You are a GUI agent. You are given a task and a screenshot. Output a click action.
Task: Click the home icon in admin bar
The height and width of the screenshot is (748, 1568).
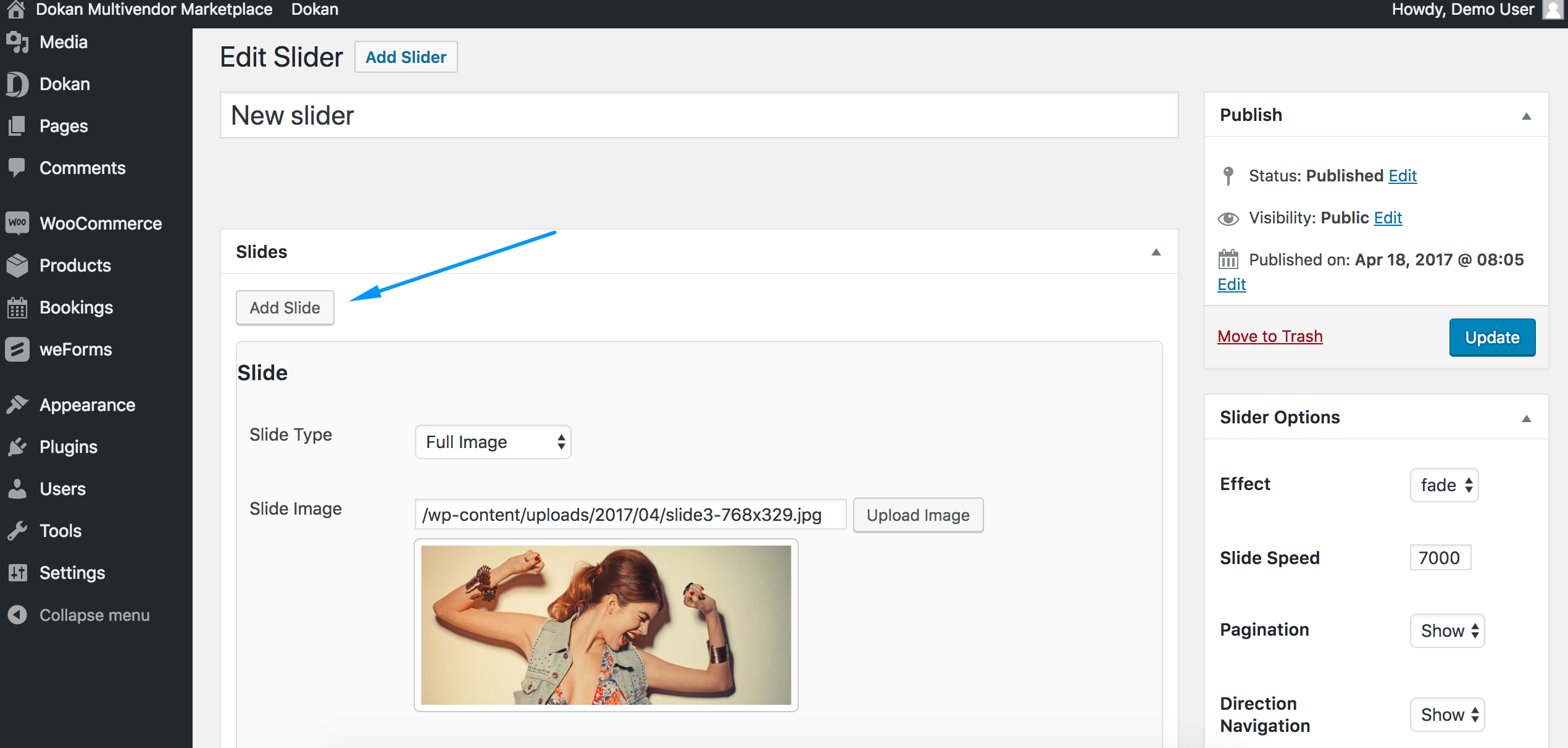(16, 9)
